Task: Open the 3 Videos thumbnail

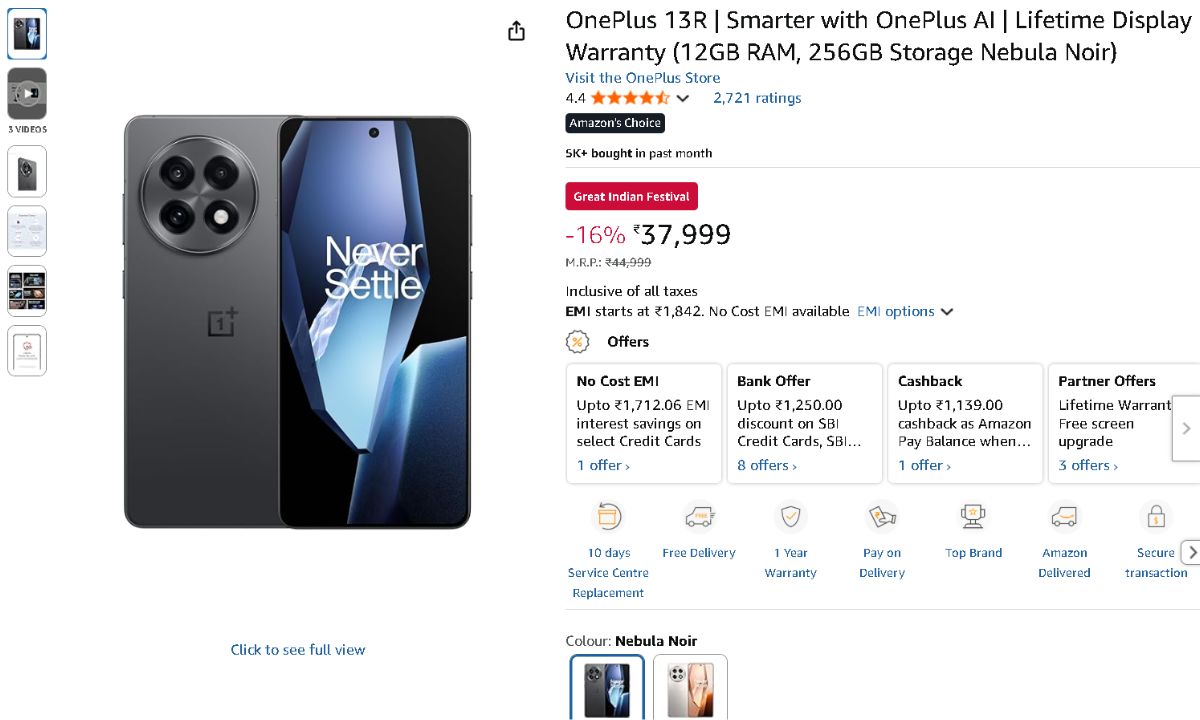Action: click(27, 94)
